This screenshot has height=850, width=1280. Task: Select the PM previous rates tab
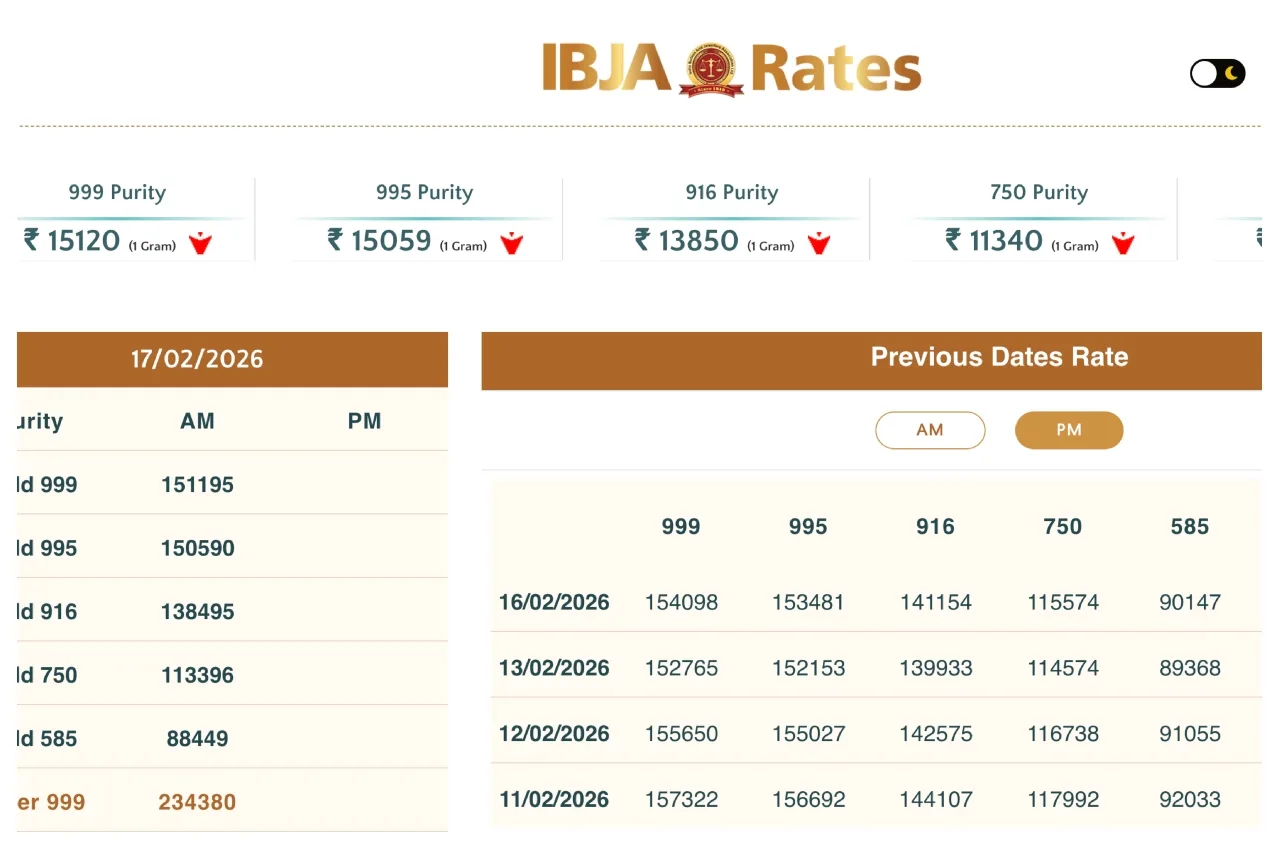(x=1069, y=430)
